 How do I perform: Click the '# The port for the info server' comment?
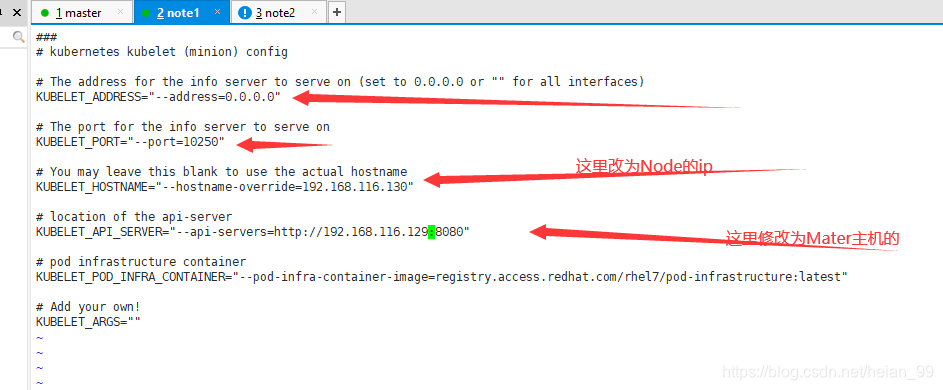tap(183, 127)
